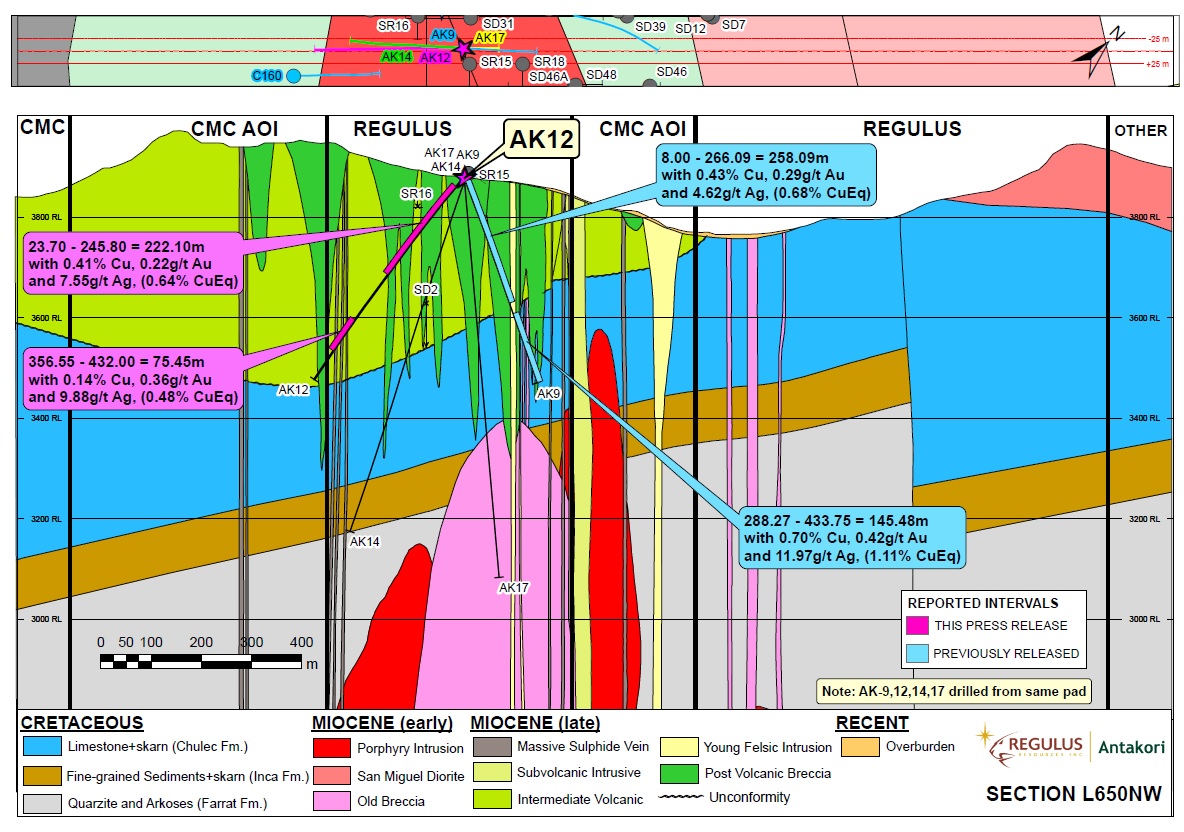Click the +25 m offset label

(1158, 64)
